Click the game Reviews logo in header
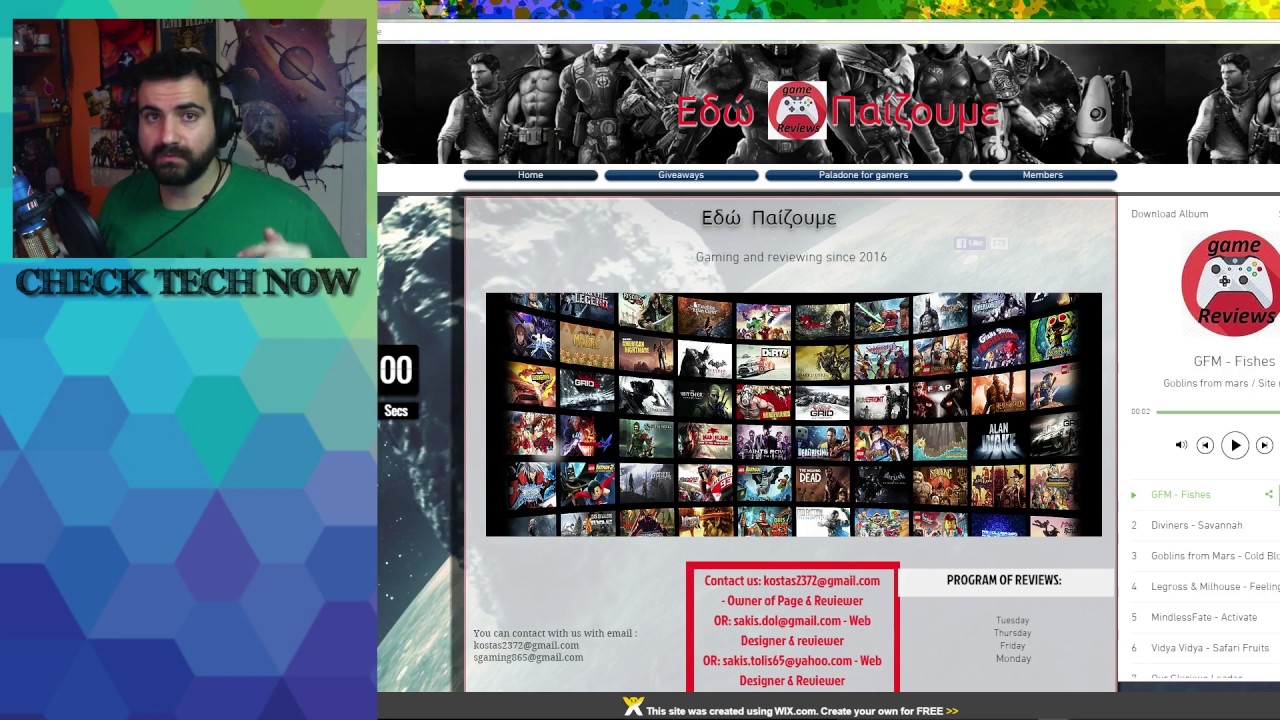The image size is (1280, 720). click(797, 110)
